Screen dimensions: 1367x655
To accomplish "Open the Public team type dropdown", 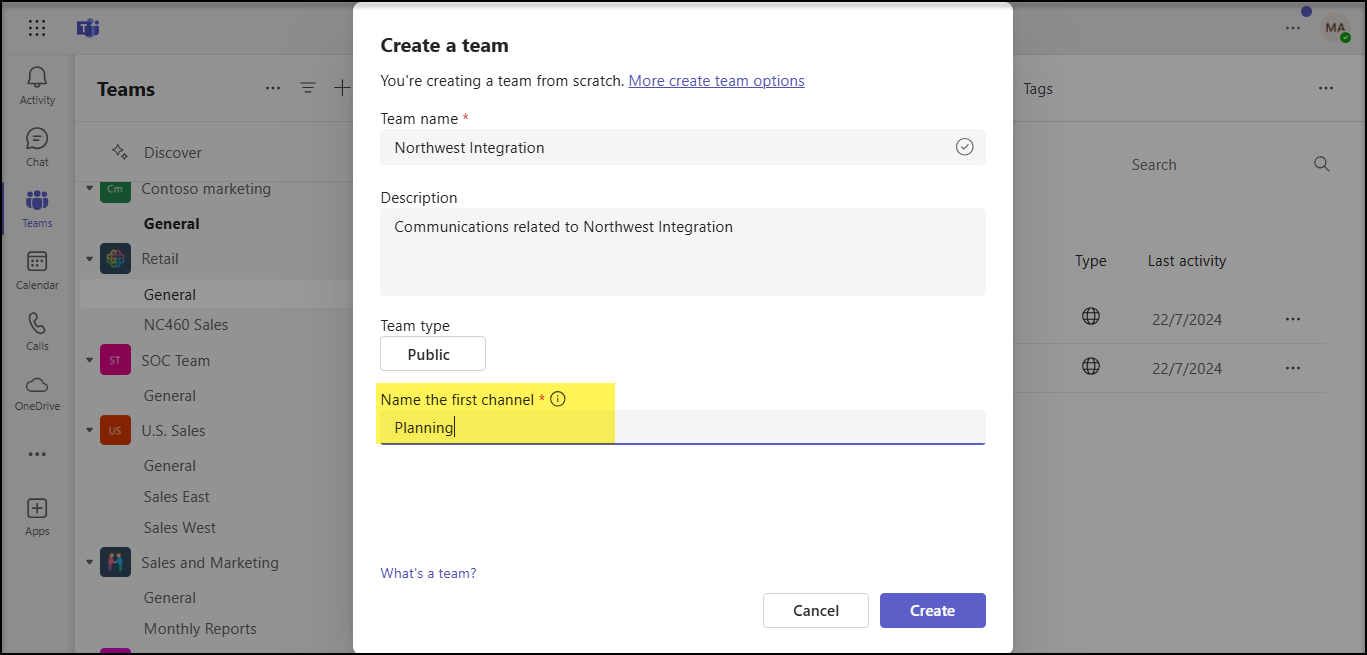I will click(432, 354).
